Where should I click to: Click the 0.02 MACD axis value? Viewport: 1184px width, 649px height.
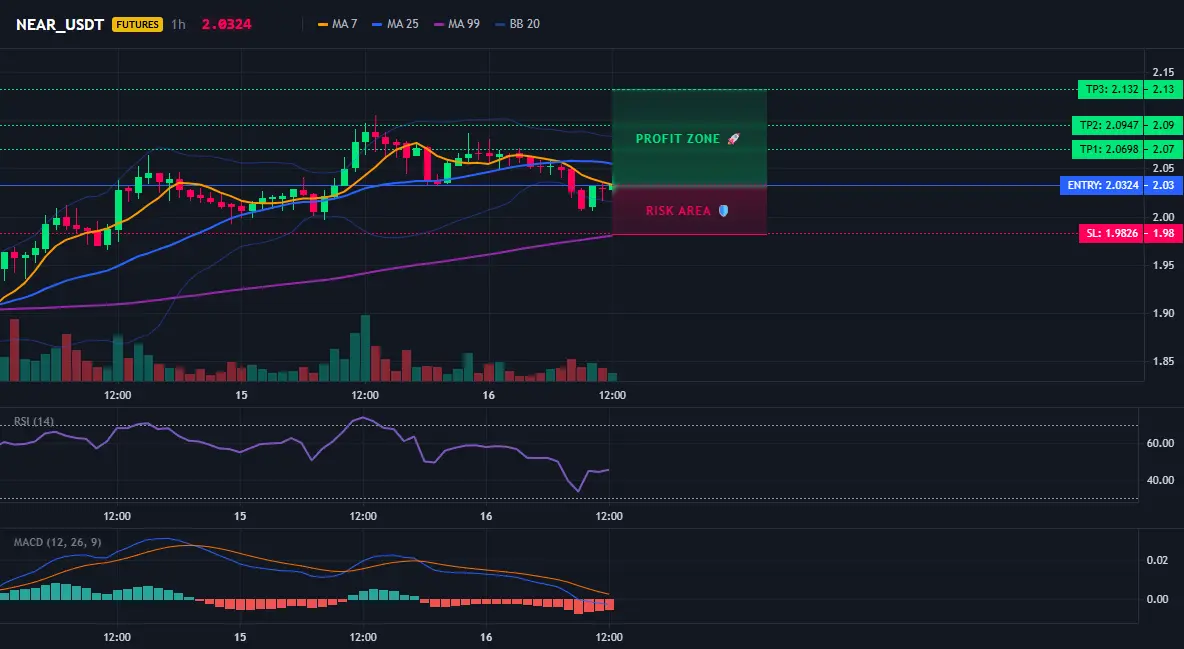(1158, 560)
